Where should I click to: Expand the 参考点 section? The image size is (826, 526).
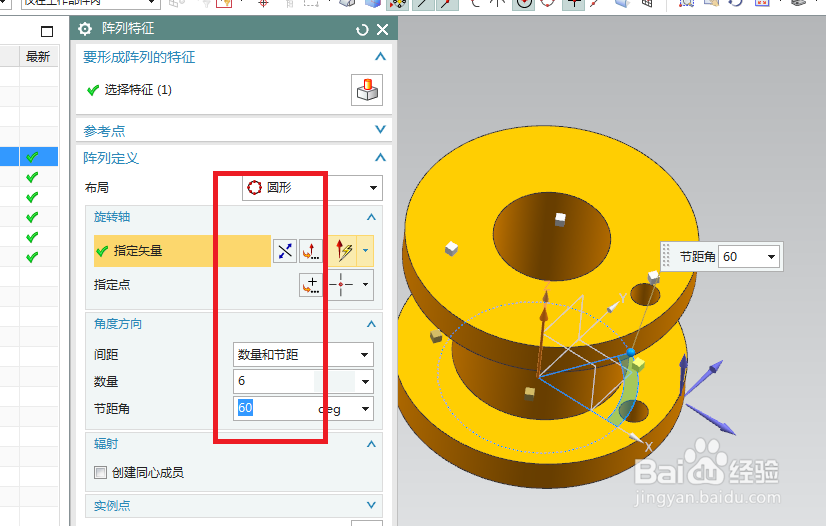(380, 130)
